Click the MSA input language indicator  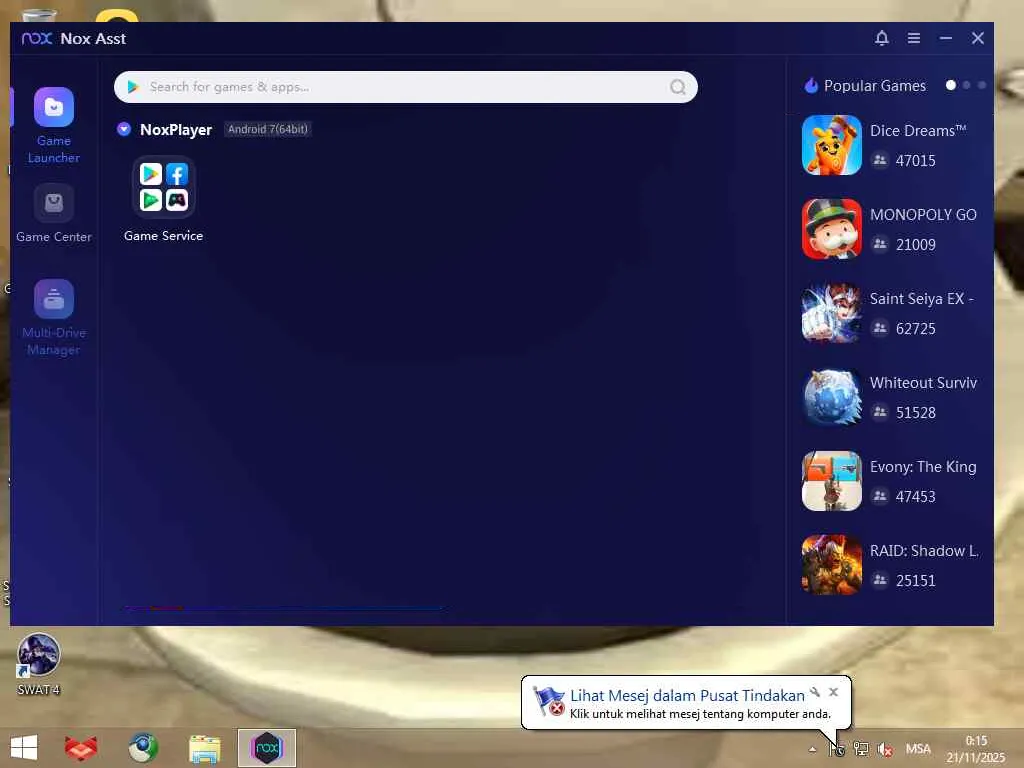918,749
